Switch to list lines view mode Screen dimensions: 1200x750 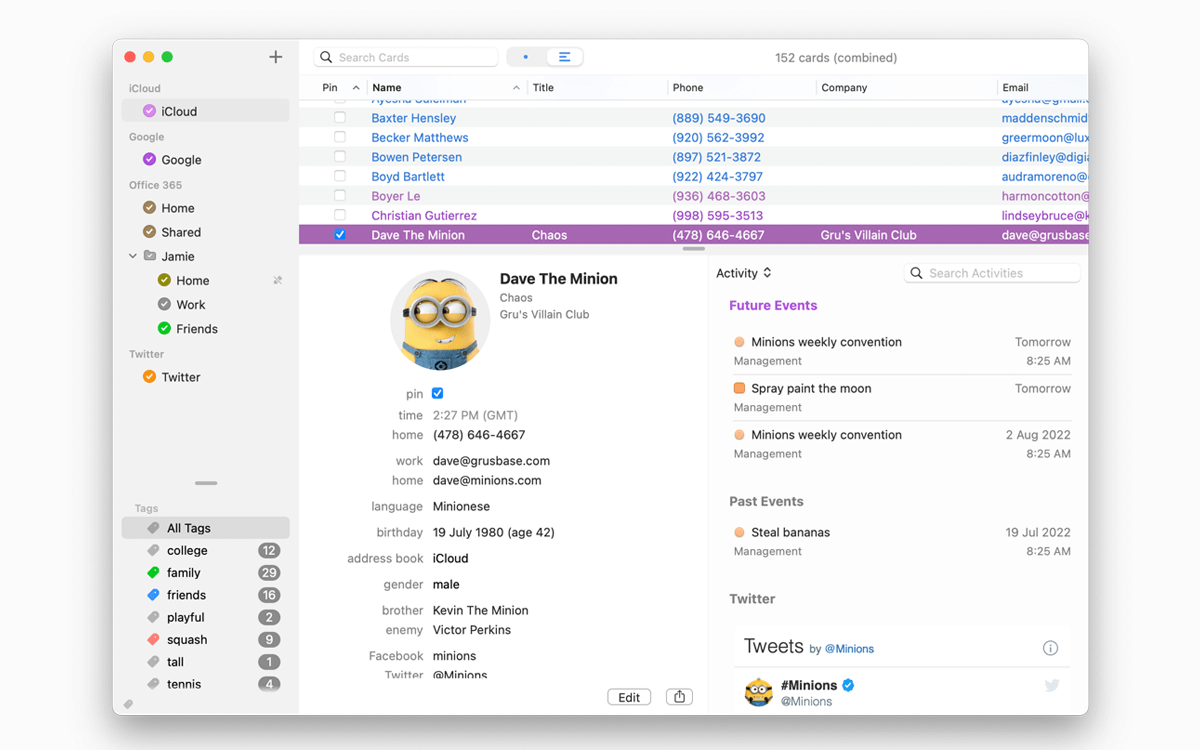click(x=564, y=57)
